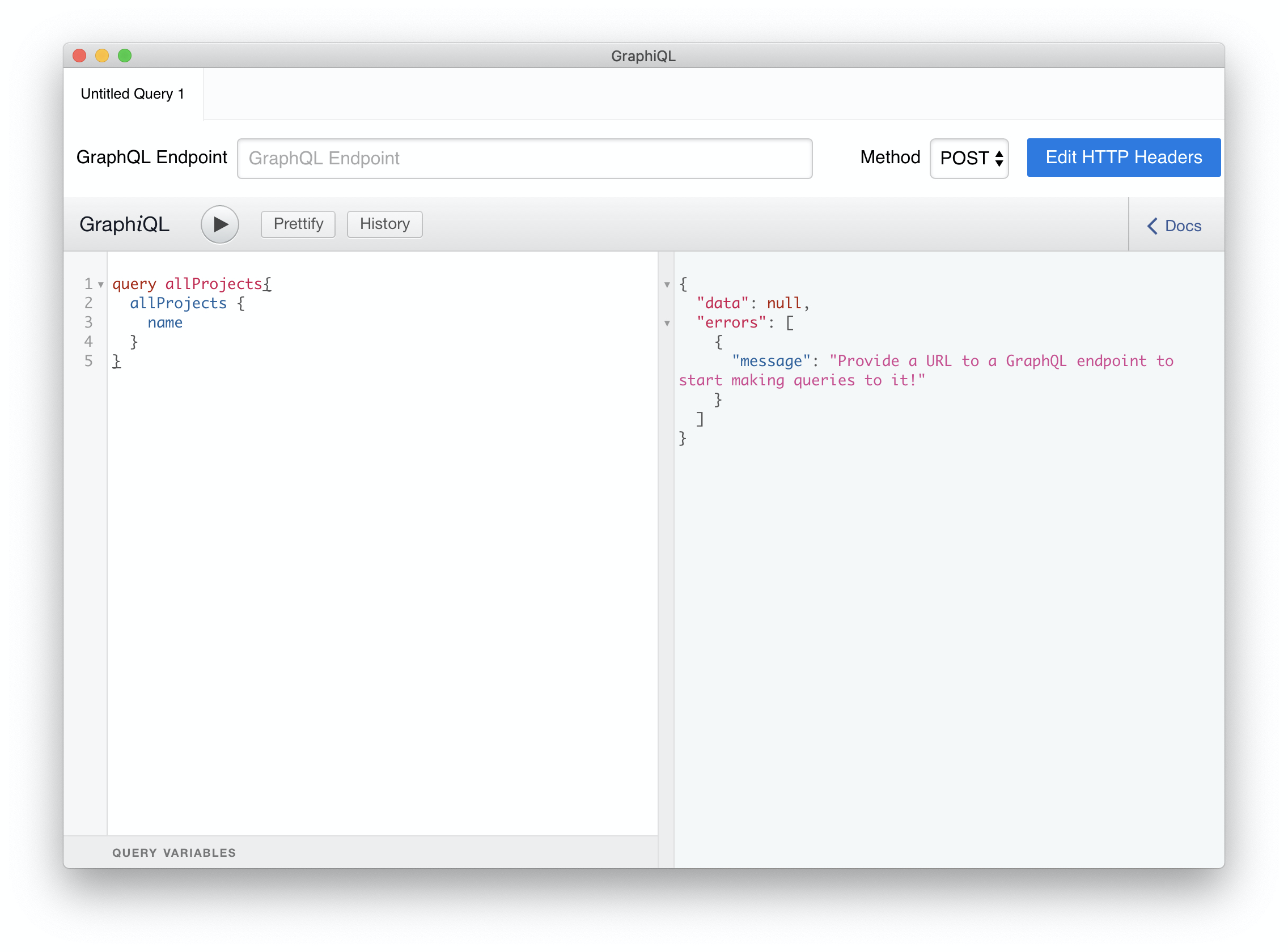Select the Untitled Query 1 tab

133,94
